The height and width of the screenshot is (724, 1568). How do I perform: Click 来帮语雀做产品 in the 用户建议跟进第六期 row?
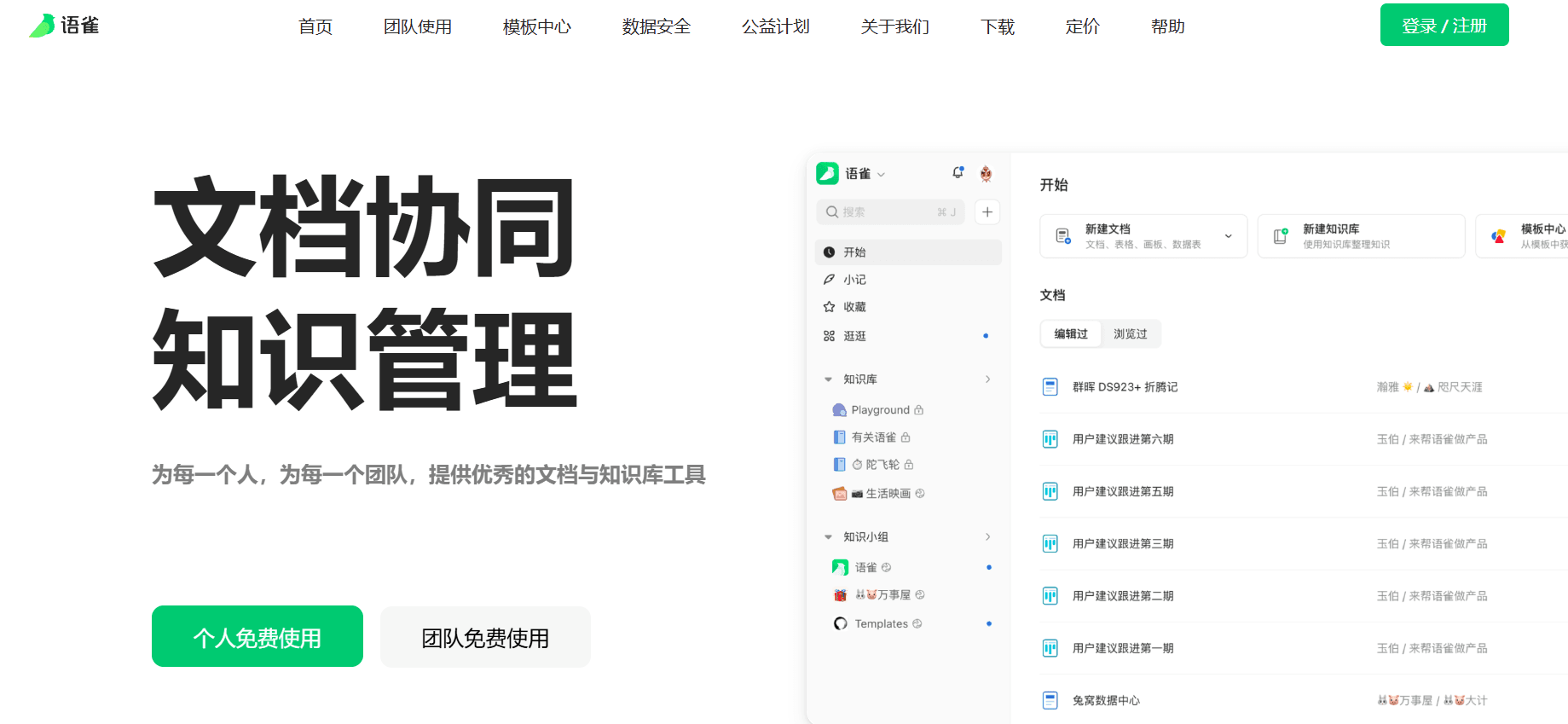[1448, 439]
